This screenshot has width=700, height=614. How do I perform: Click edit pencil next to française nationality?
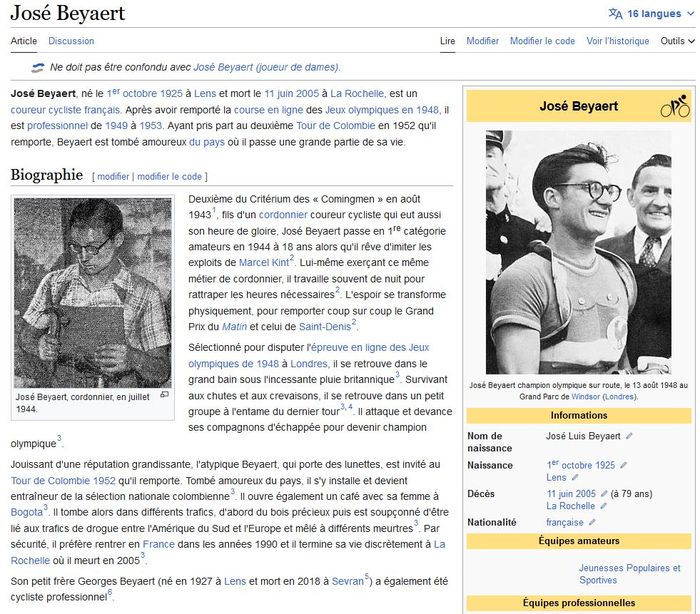593,523
